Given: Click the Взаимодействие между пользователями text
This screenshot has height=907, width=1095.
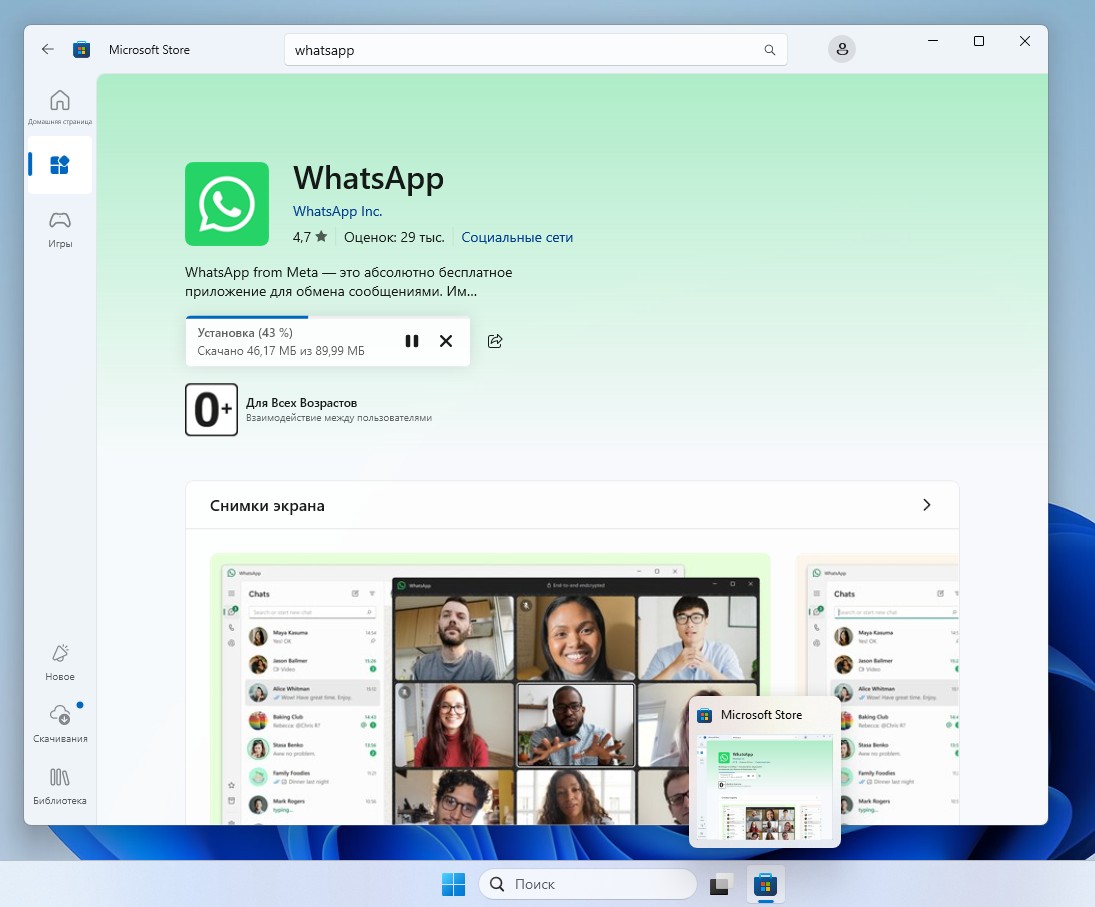Looking at the screenshot, I should (339, 418).
